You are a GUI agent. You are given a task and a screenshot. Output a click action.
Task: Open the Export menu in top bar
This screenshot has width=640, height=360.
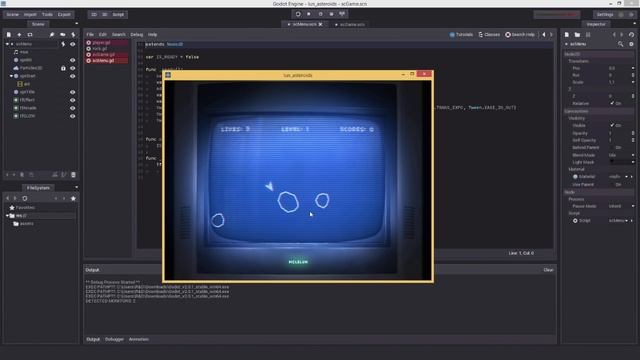(64, 14)
